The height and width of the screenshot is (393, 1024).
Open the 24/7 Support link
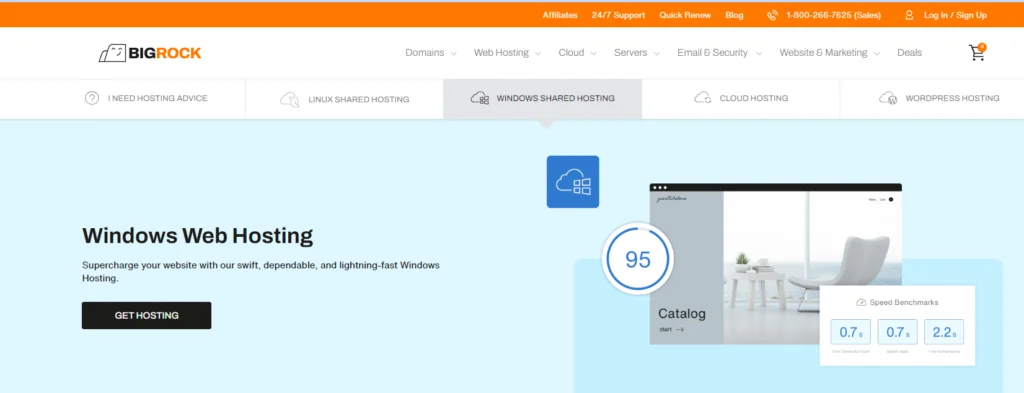618,15
